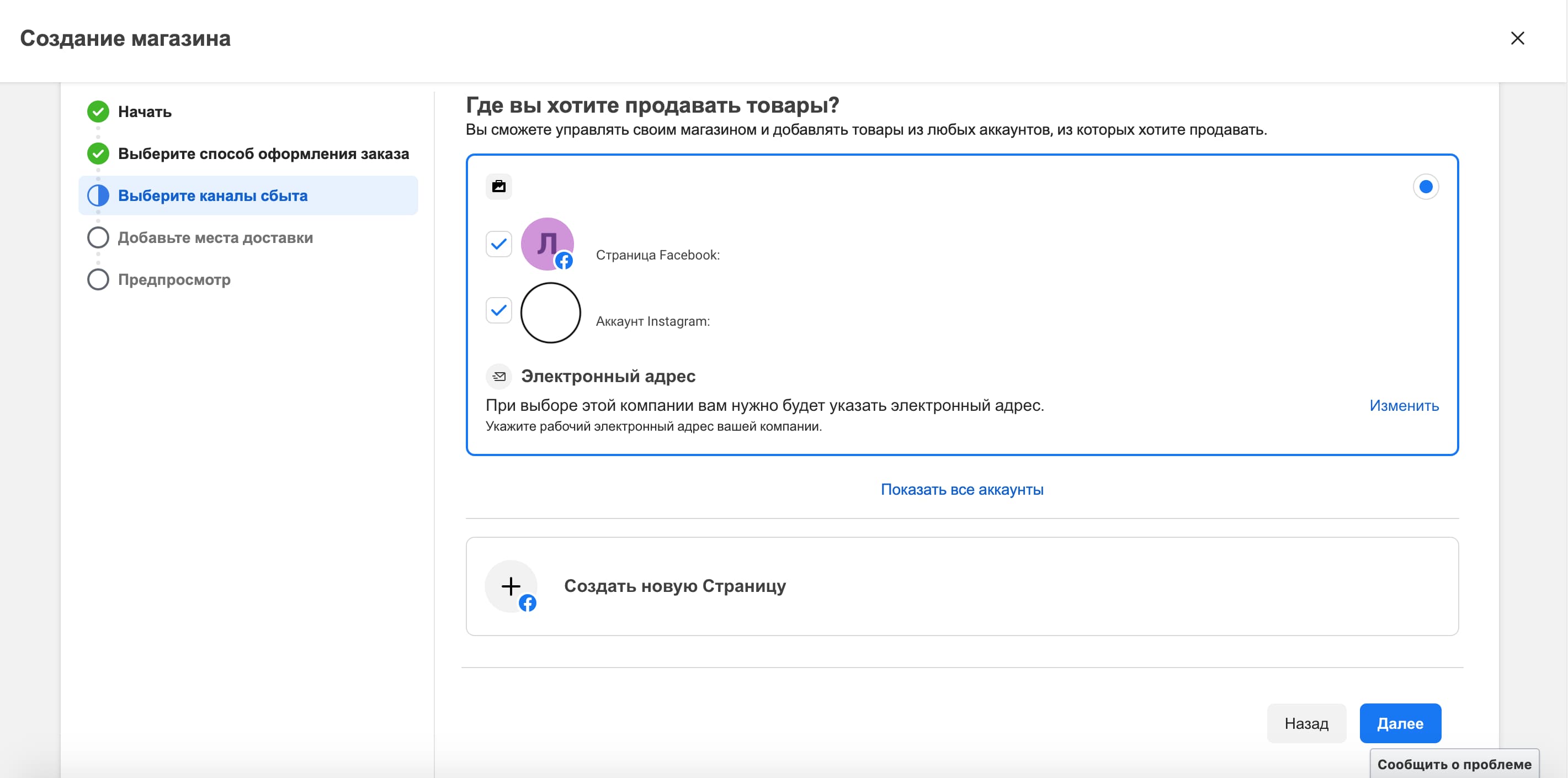Open the Добавьте места доставки step

pyautogui.click(x=215, y=237)
